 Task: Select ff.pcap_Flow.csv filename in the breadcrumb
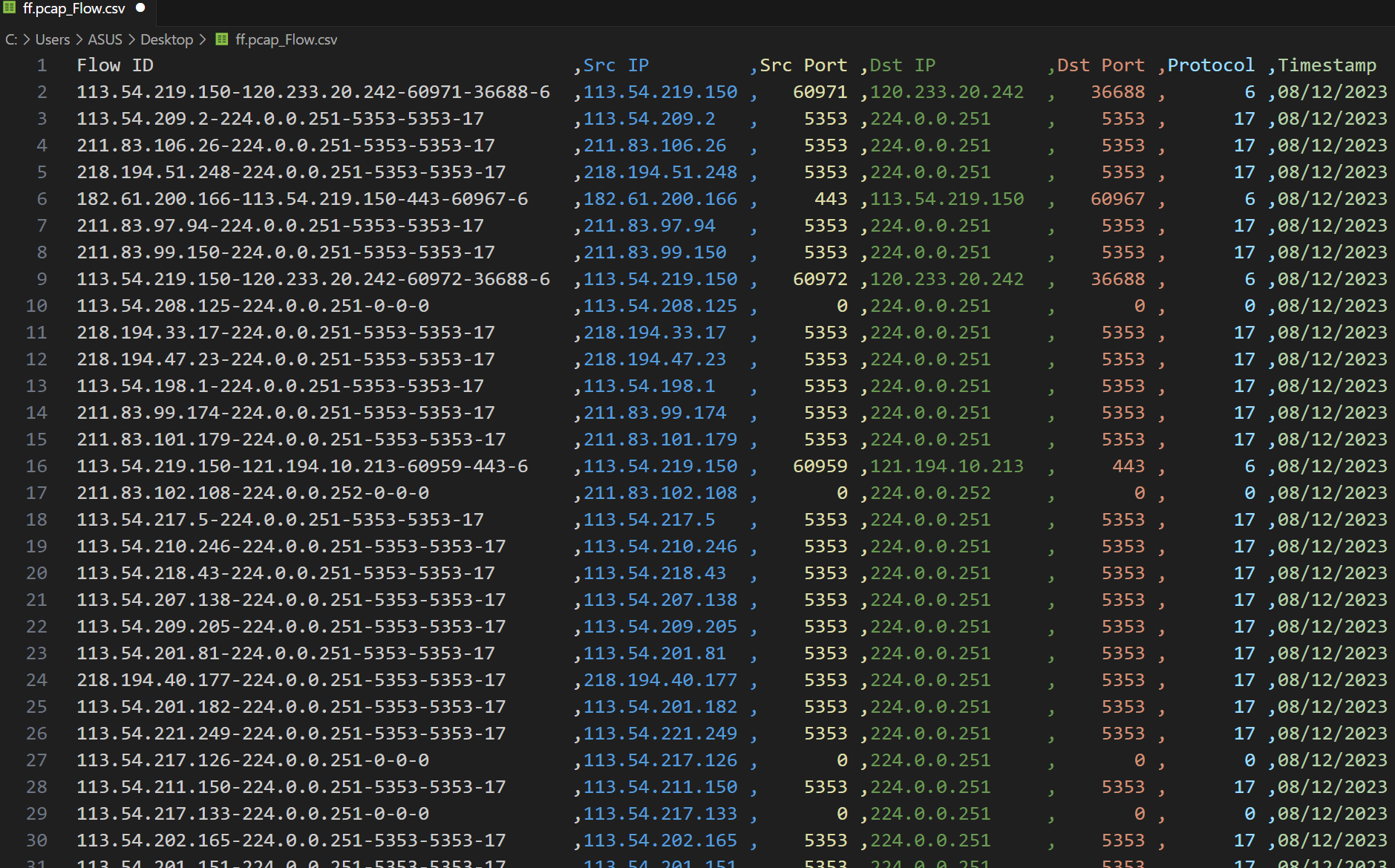coord(286,39)
